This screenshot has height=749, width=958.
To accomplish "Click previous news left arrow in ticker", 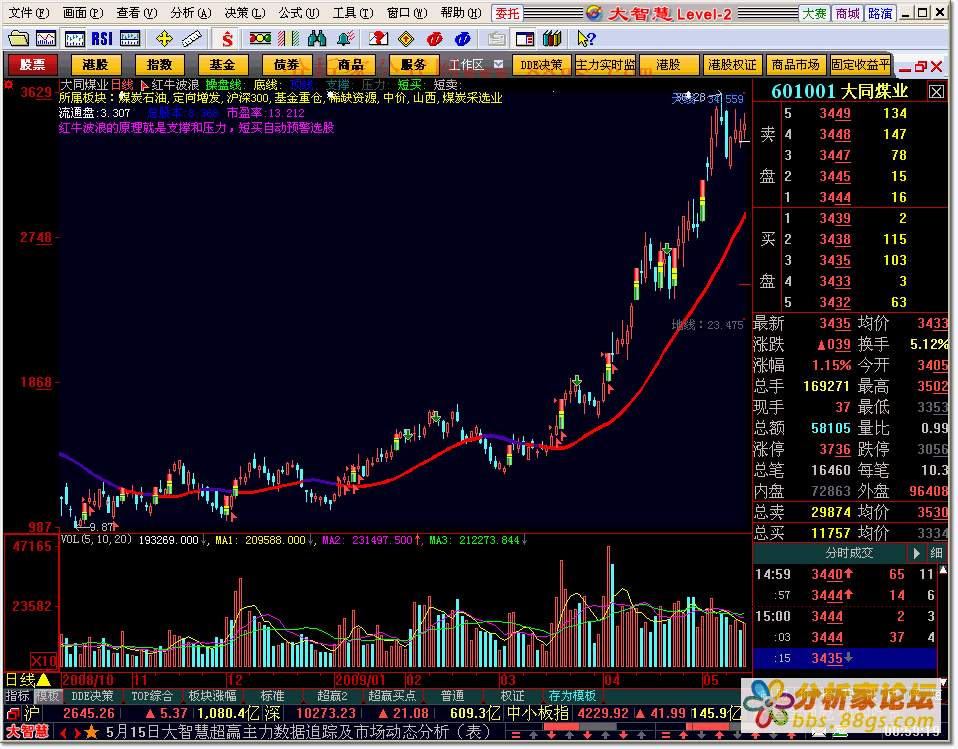I will tap(64, 732).
